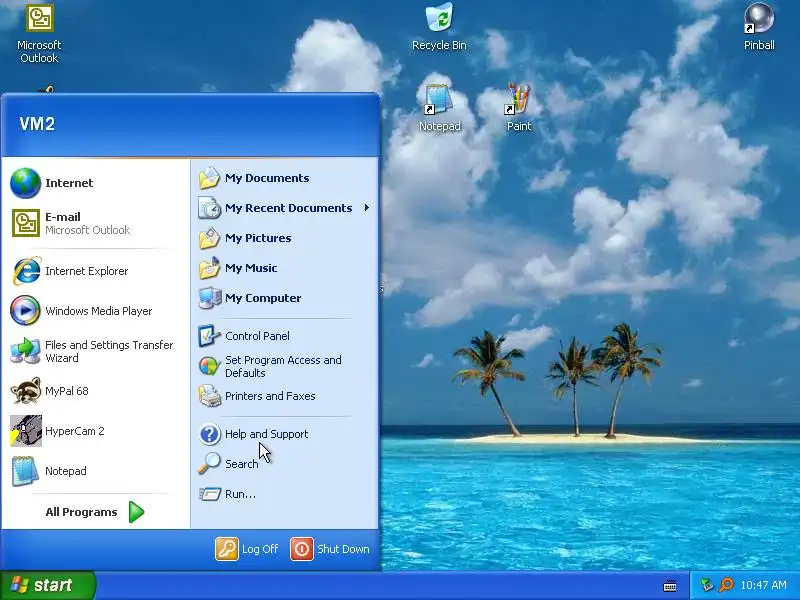Expand the My Recent Documents submenu arrow

[x=367, y=208]
